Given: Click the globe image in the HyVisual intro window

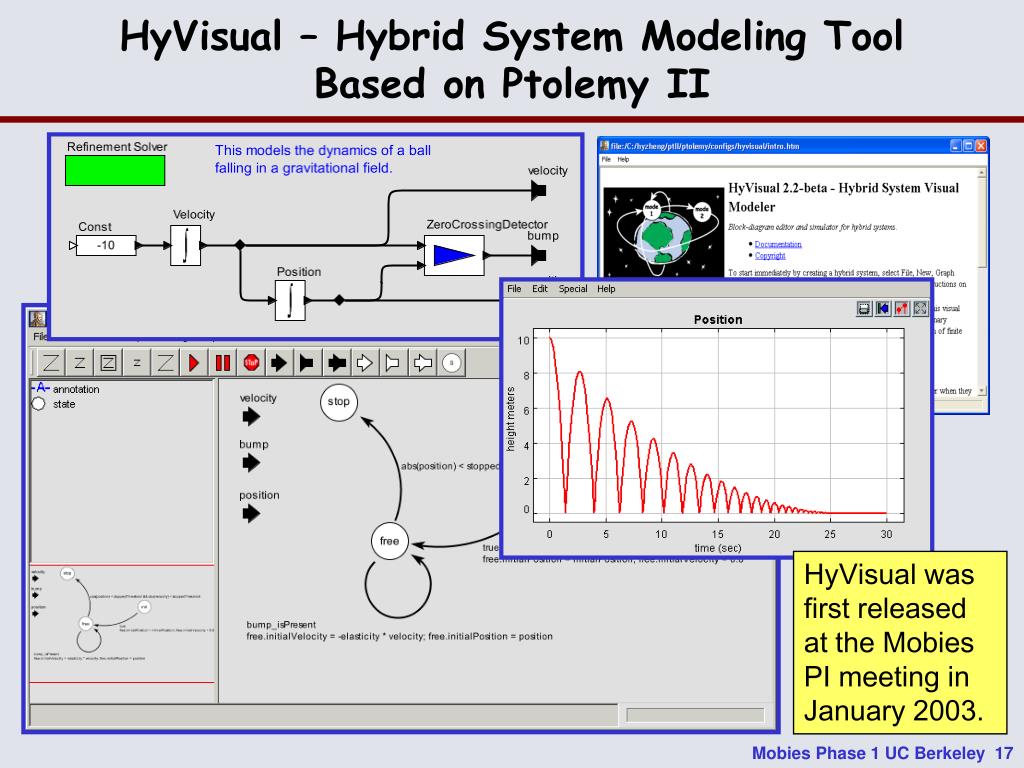Looking at the screenshot, I should point(664,232).
